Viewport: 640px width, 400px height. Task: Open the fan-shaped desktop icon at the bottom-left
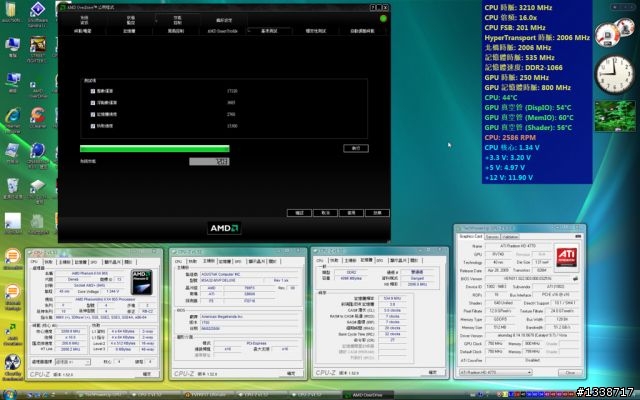pyautogui.click(x=13, y=367)
